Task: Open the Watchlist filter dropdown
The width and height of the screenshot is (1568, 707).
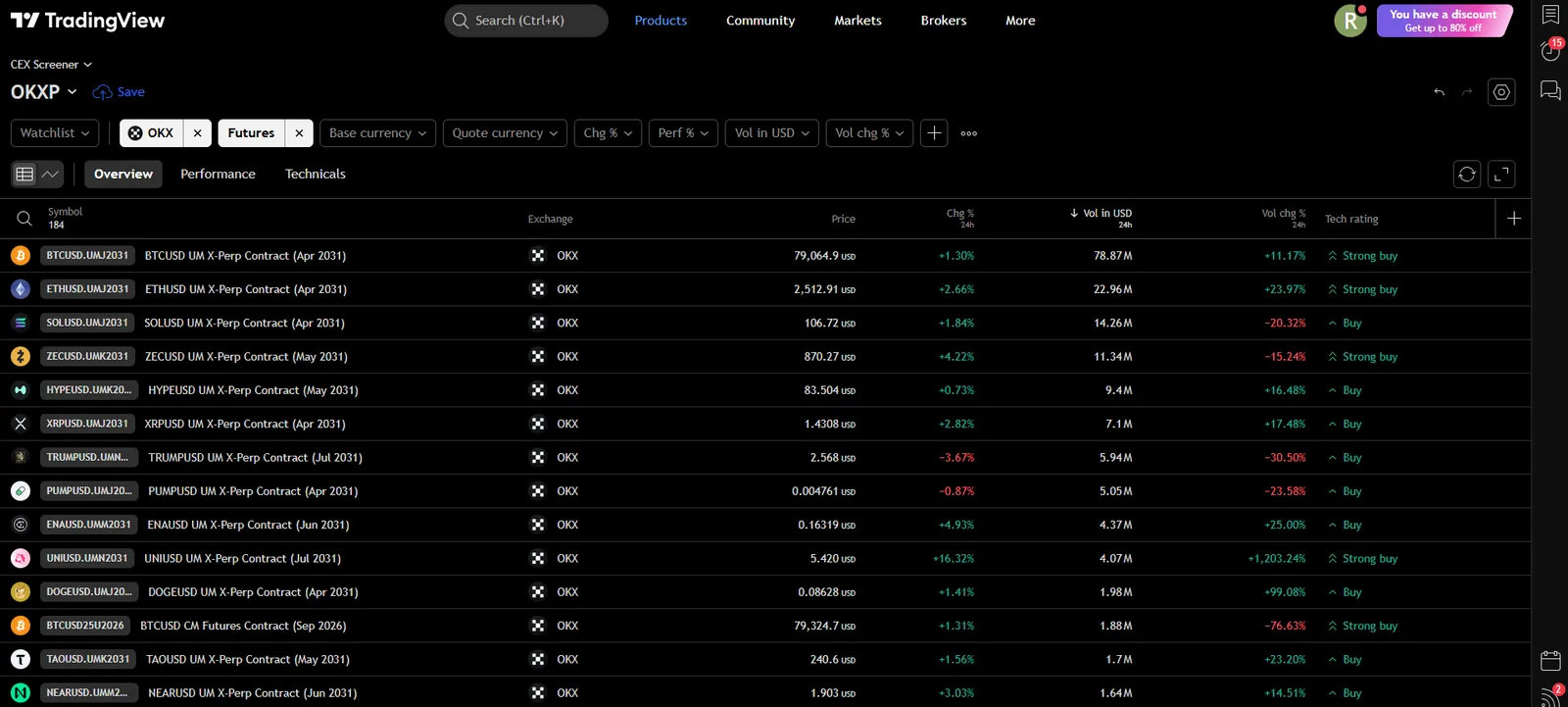Action: click(55, 133)
